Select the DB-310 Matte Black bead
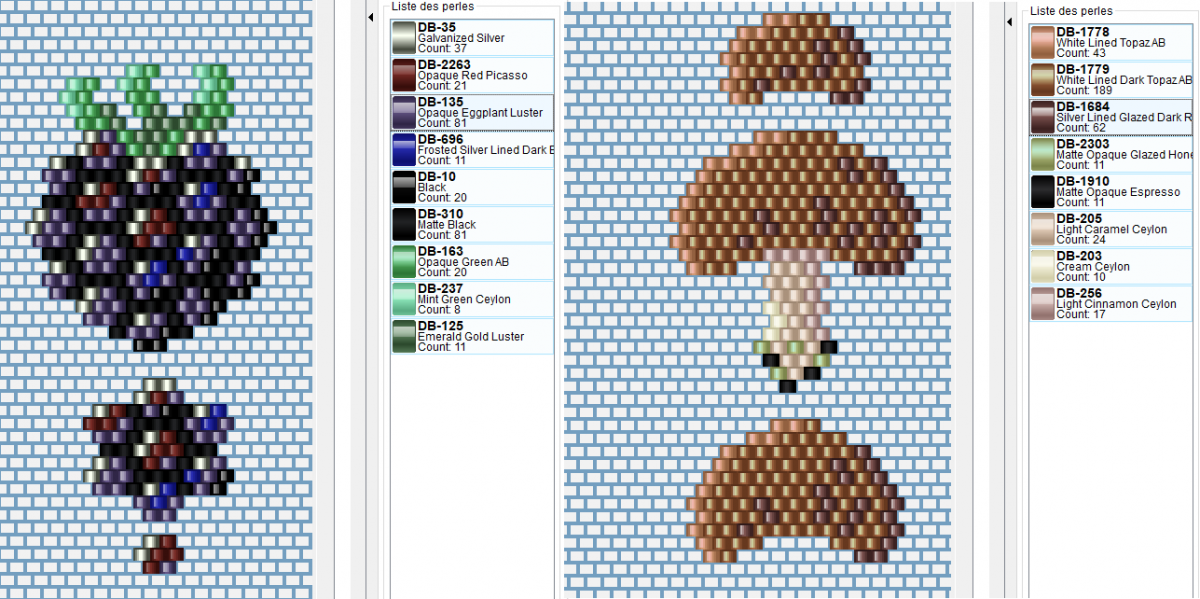The height and width of the screenshot is (599, 1200). click(x=470, y=224)
